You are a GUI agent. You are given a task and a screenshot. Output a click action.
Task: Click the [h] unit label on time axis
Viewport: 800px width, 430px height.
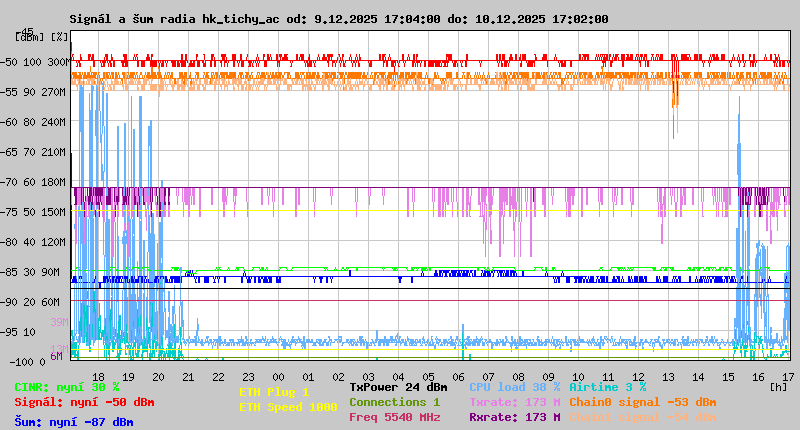pyautogui.click(x=777, y=385)
